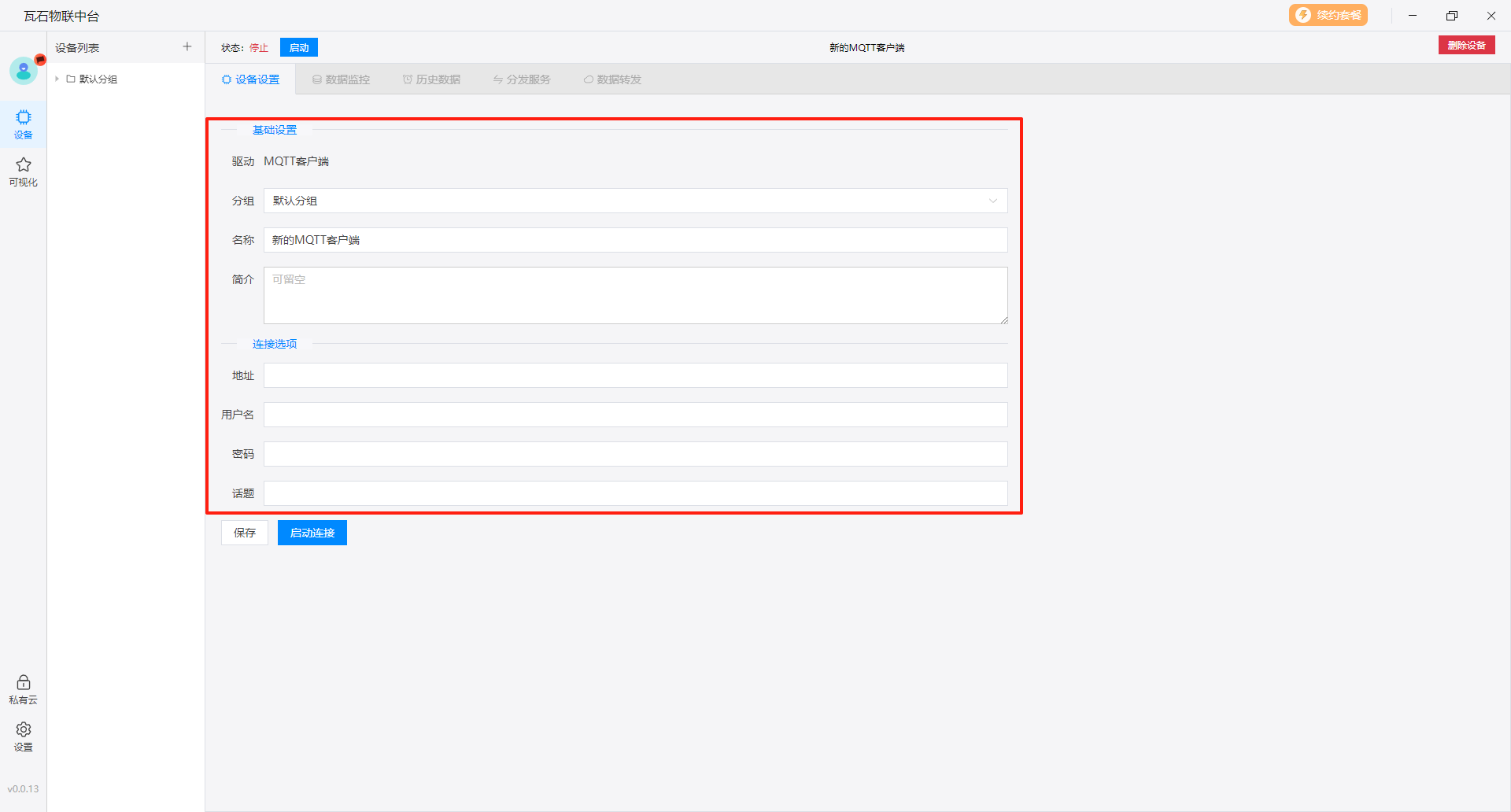Click into the 话题 text field
Viewport: 1511px width, 812px height.
[635, 493]
